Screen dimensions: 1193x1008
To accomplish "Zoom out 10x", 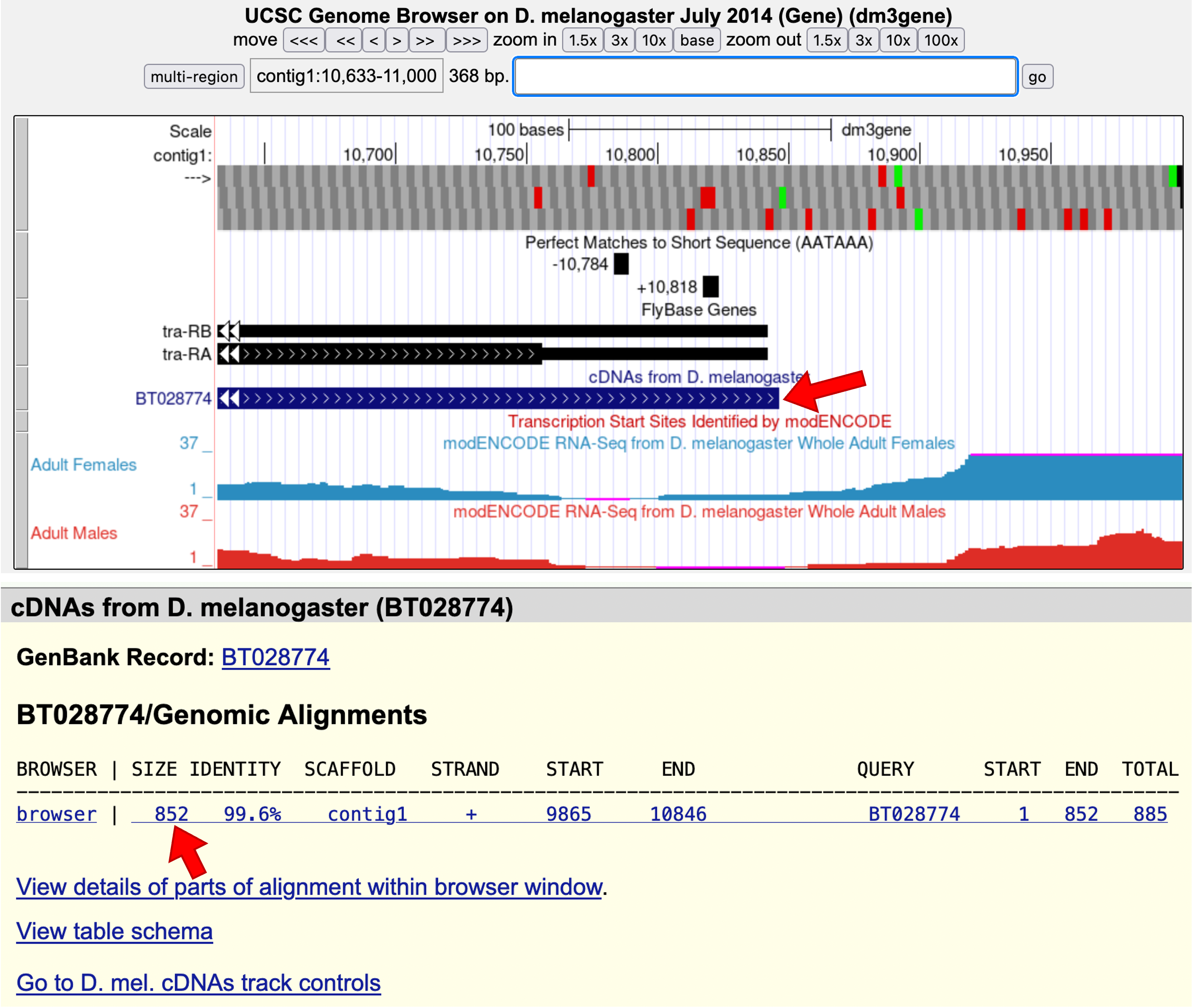I will [x=898, y=40].
